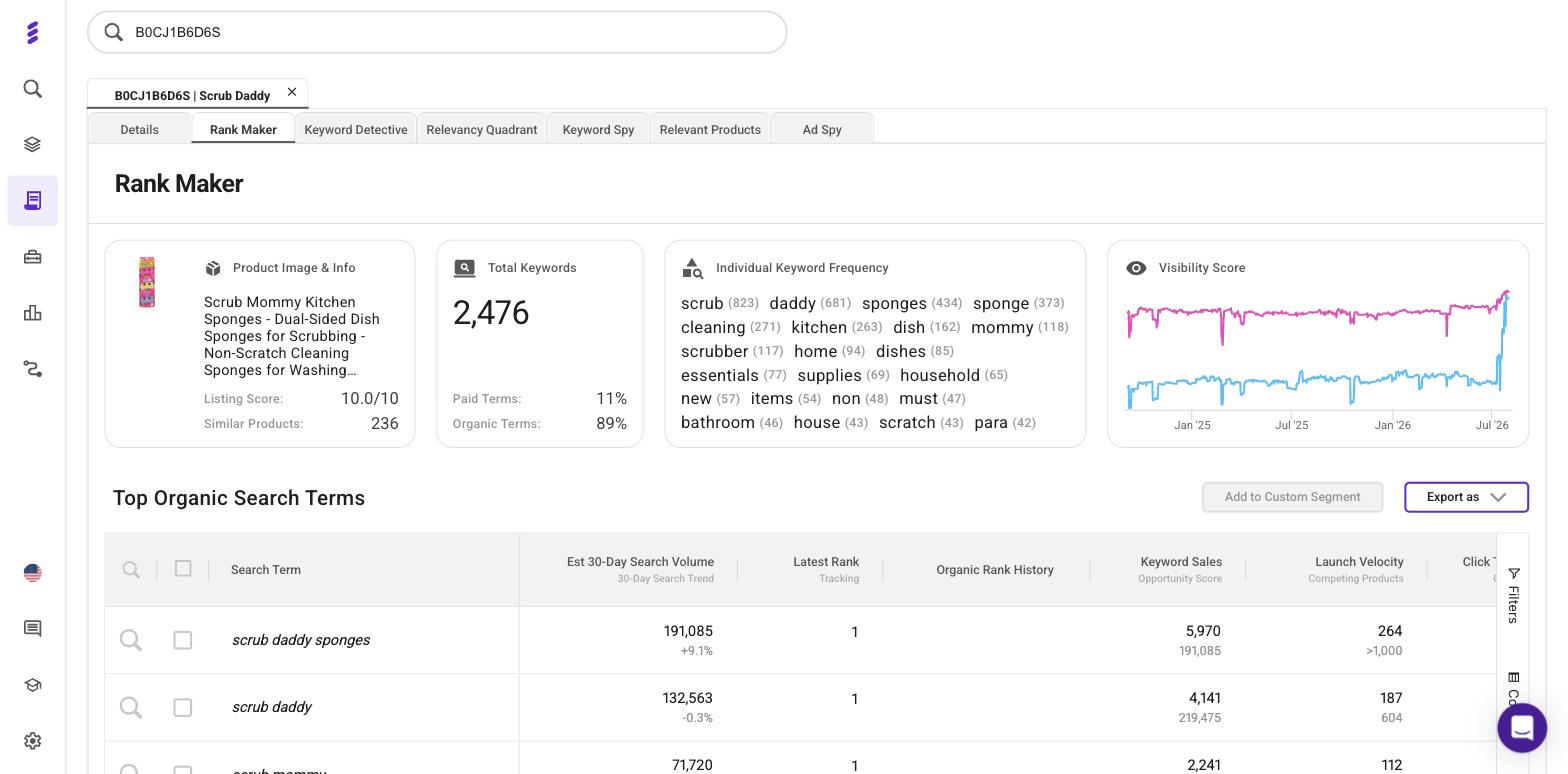
Task: Click the table header search magnifier icon
Action: click(131, 569)
